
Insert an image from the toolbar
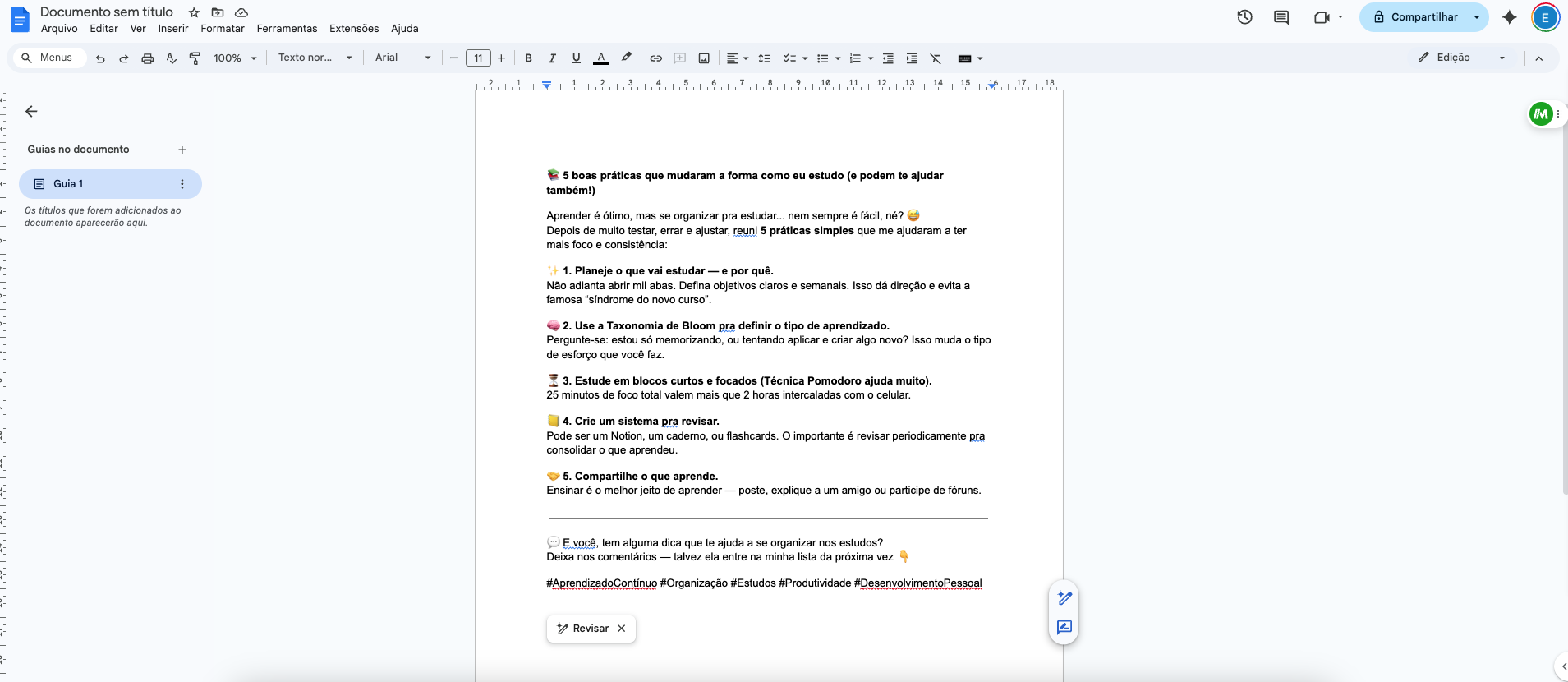pos(704,58)
